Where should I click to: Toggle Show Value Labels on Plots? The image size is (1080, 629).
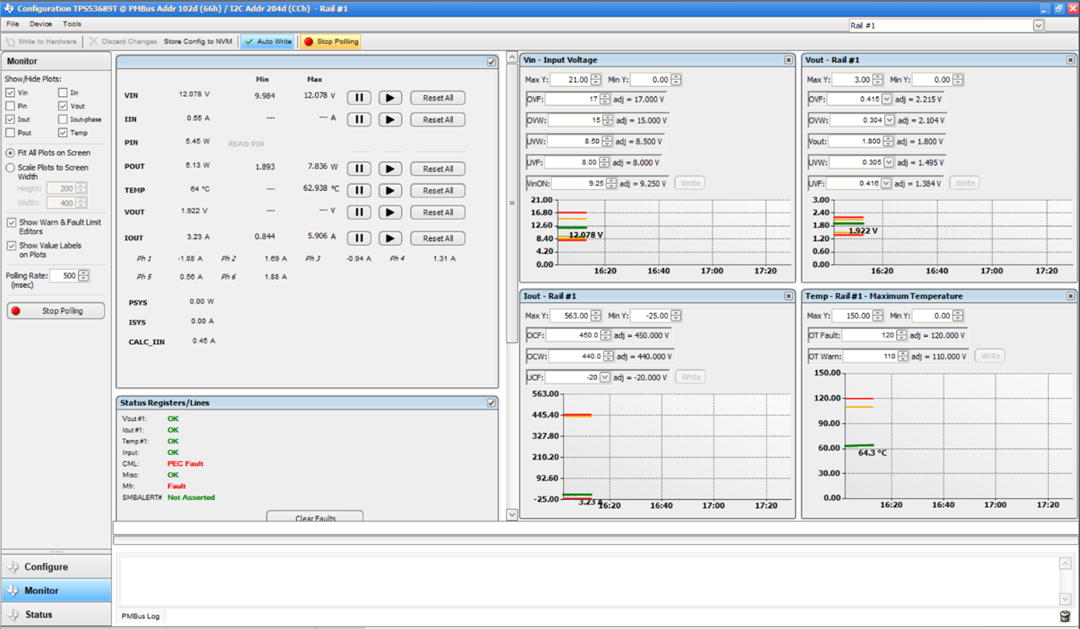(12, 246)
